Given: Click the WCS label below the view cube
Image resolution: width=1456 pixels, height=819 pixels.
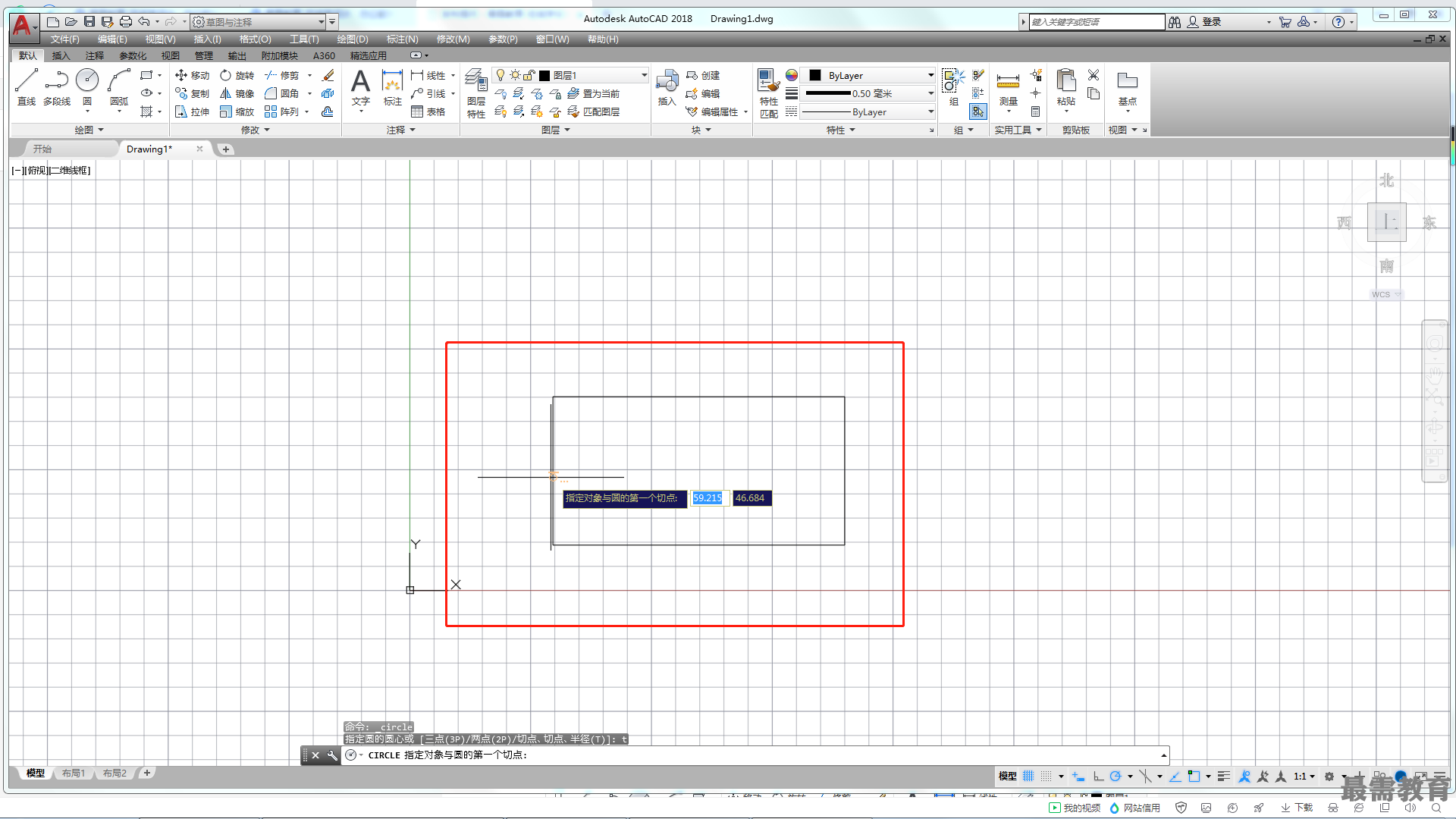Looking at the screenshot, I should tap(1381, 294).
